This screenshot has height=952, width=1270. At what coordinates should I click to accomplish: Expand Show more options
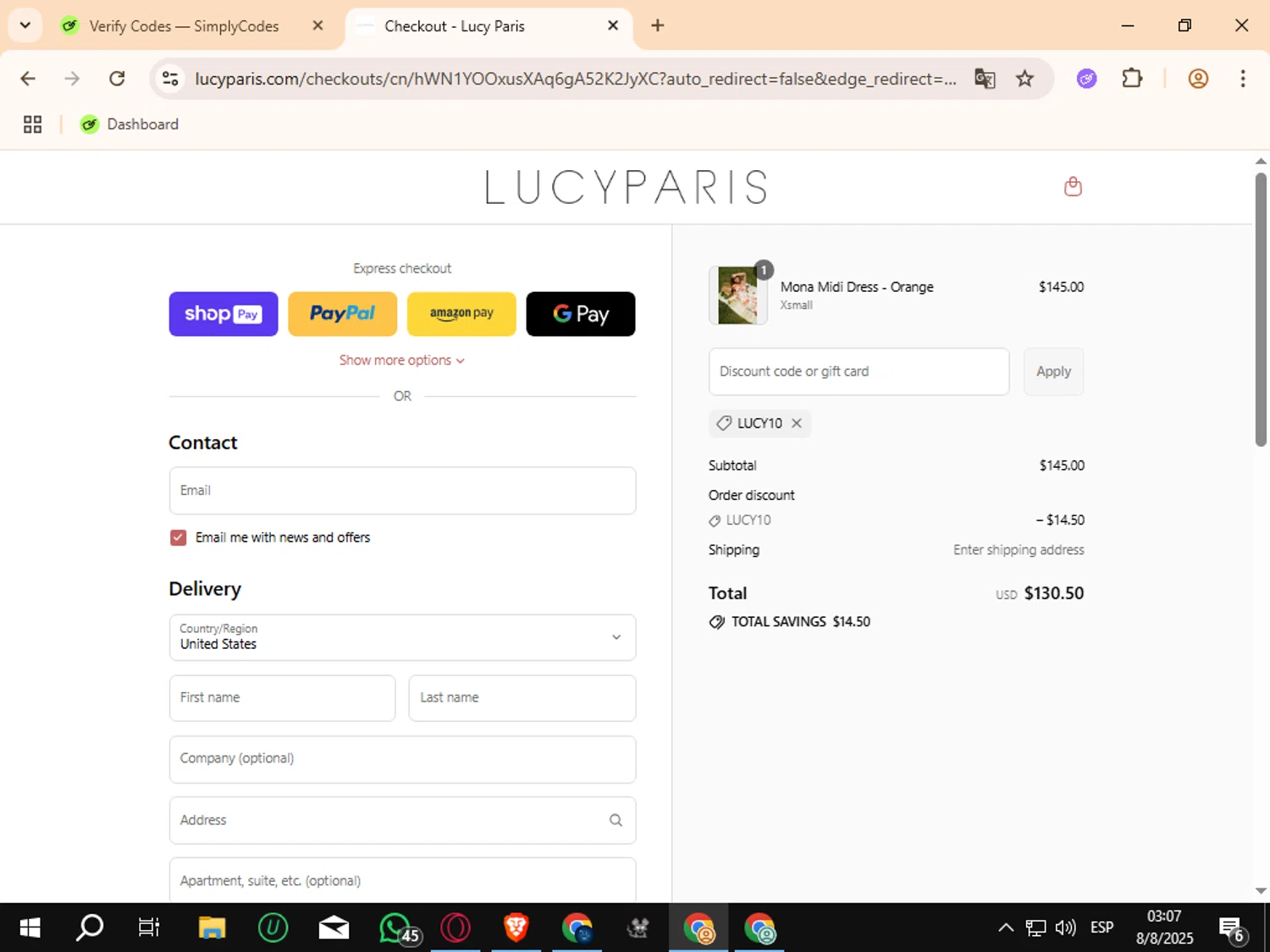[402, 360]
